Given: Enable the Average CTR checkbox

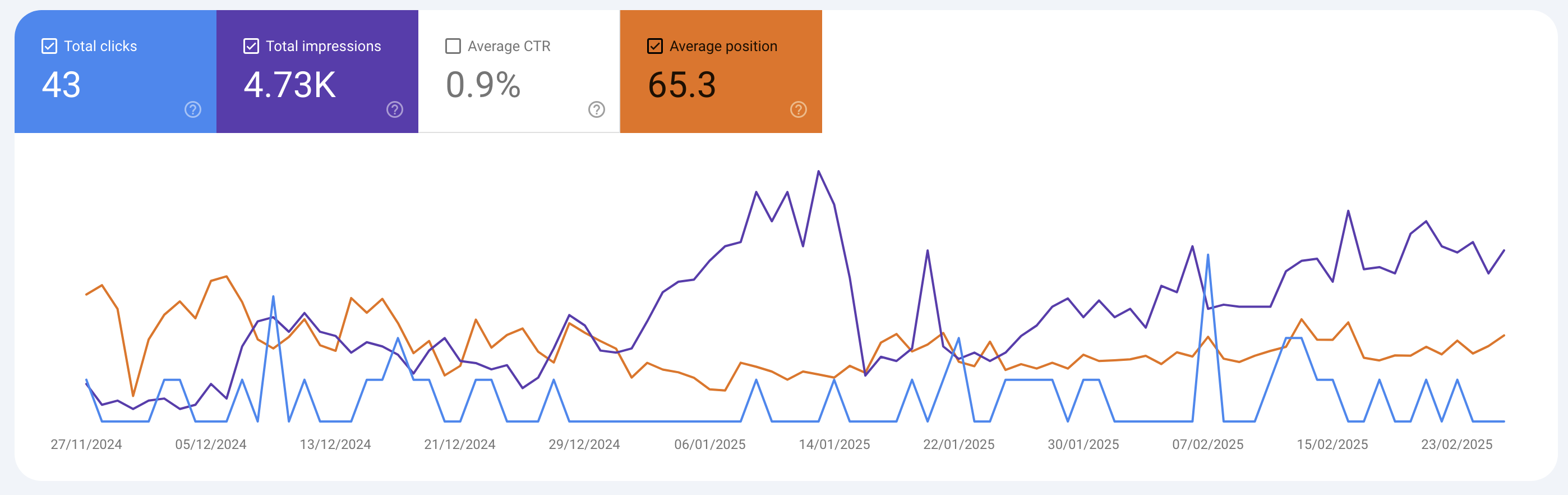Looking at the screenshot, I should pos(453,46).
